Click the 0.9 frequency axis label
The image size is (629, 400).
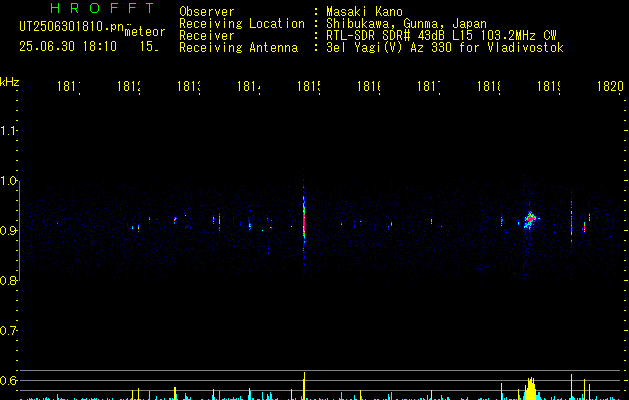[8, 231]
